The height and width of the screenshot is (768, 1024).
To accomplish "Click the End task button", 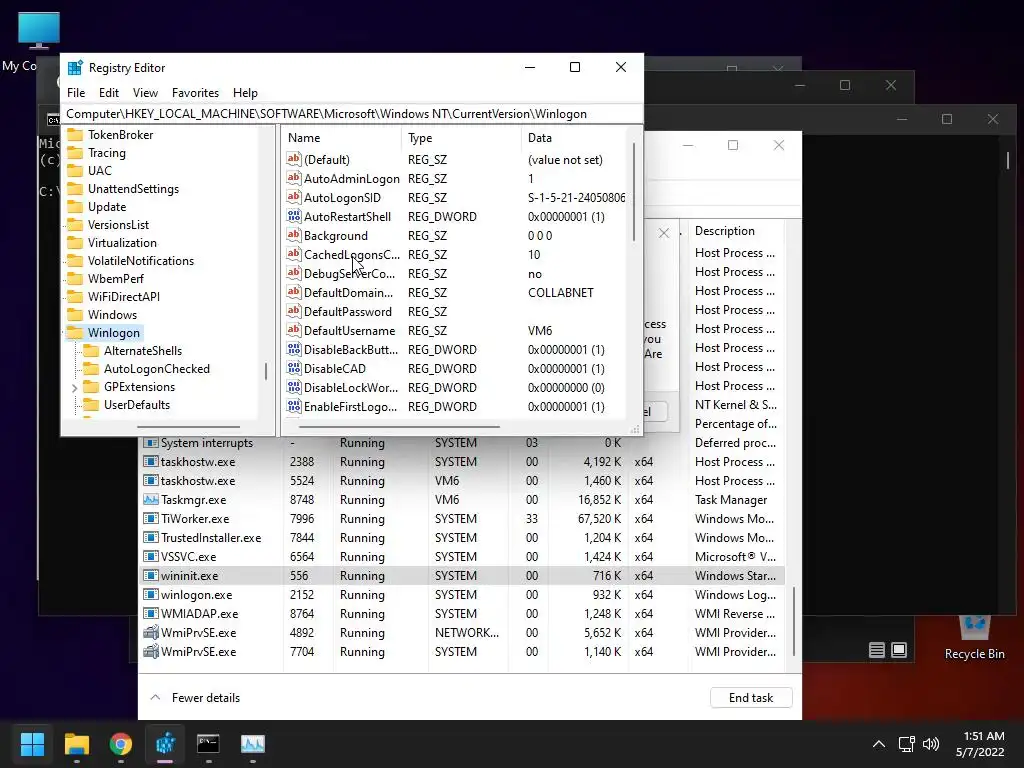I will click(x=751, y=697).
